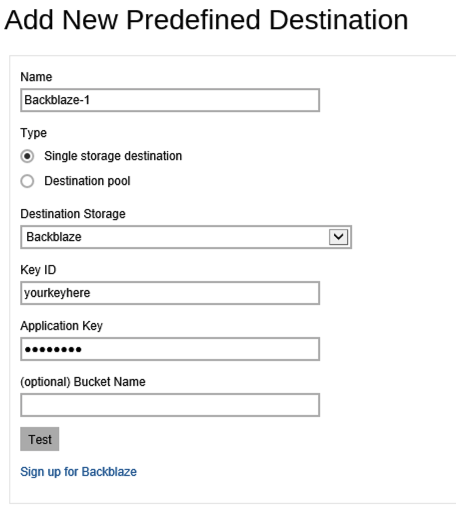
Task: Click the empty Bucket Name field
Action: [170, 405]
